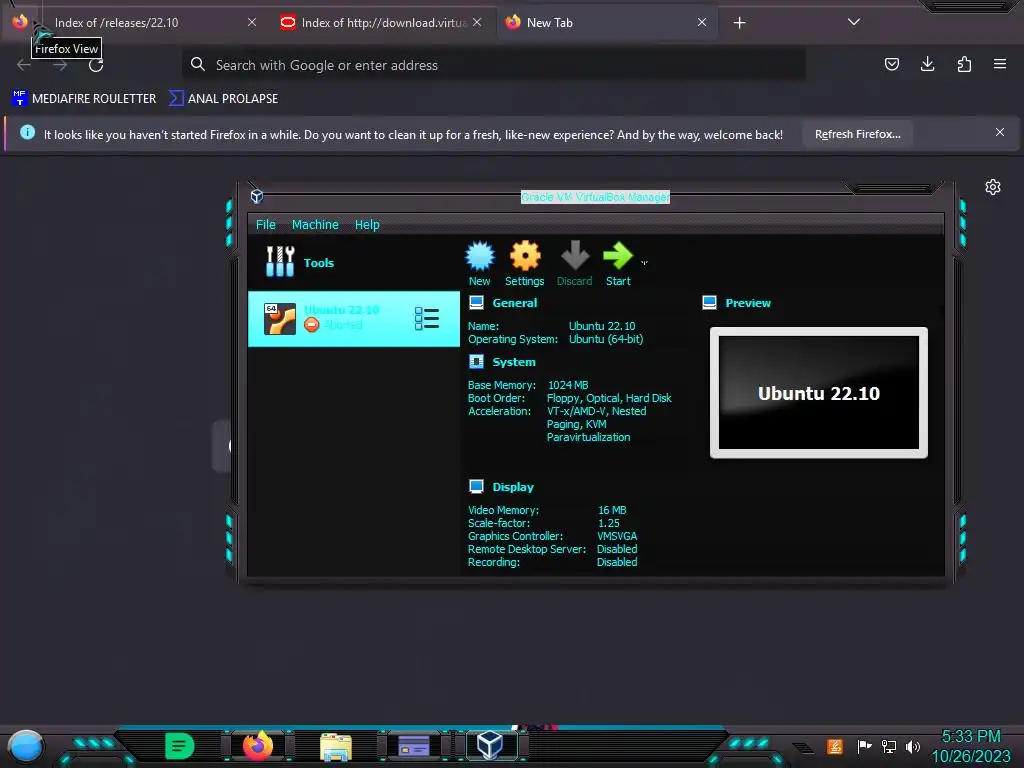Click the Save to Pocket icon

point(891,64)
